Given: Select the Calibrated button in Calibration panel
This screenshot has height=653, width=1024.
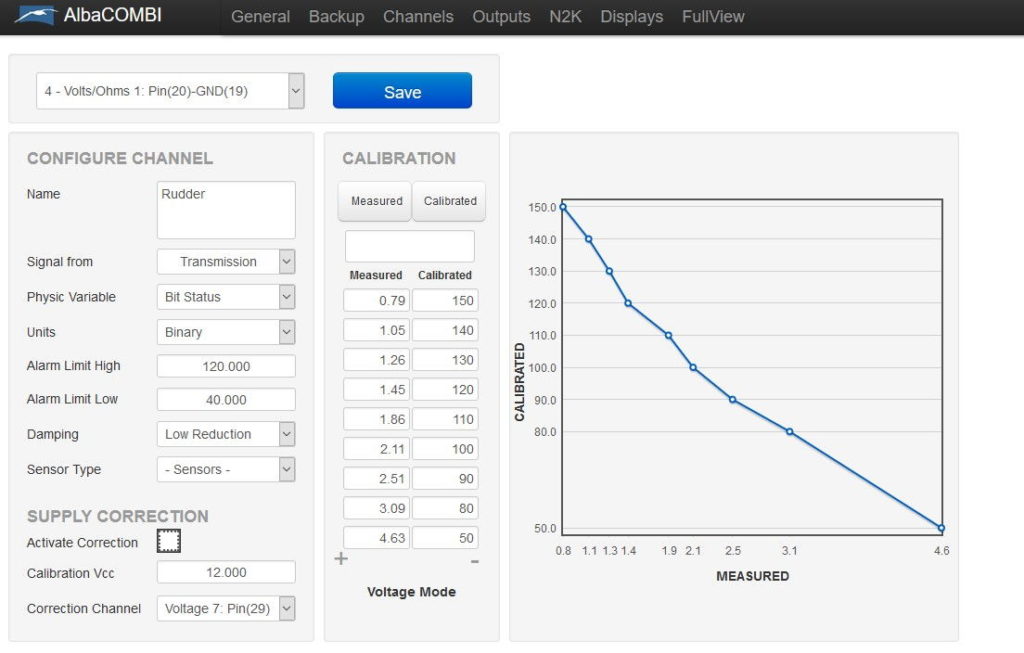Looking at the screenshot, I should click(x=449, y=201).
